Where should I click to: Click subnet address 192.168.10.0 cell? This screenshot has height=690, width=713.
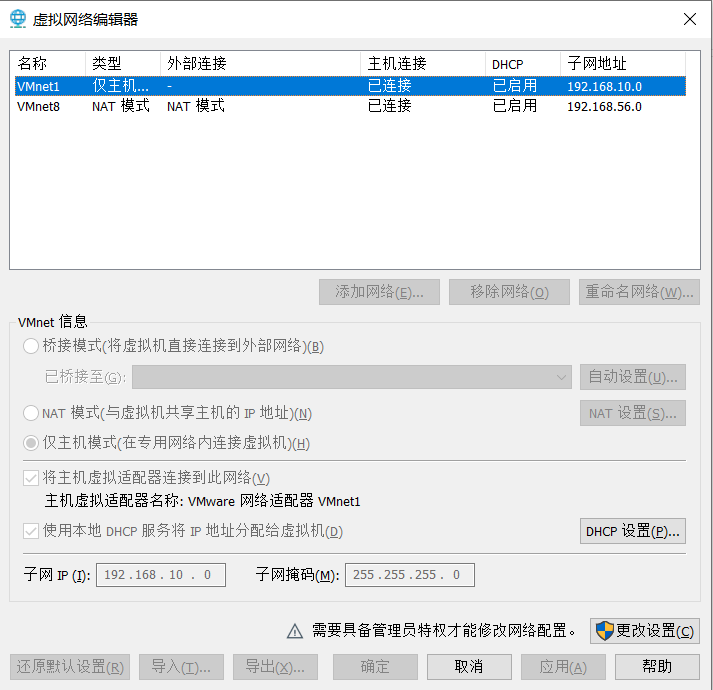[604, 86]
